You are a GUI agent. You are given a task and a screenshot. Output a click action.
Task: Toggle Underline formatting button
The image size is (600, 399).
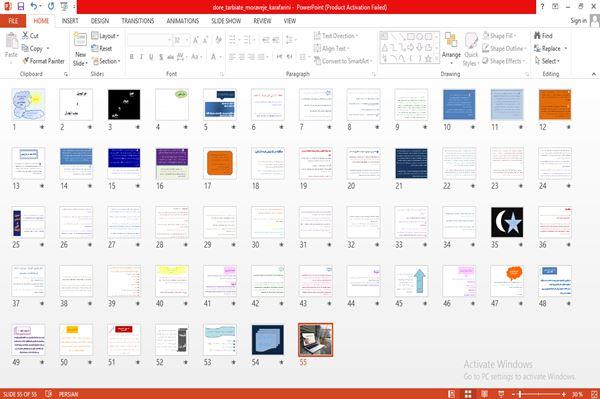pos(151,57)
